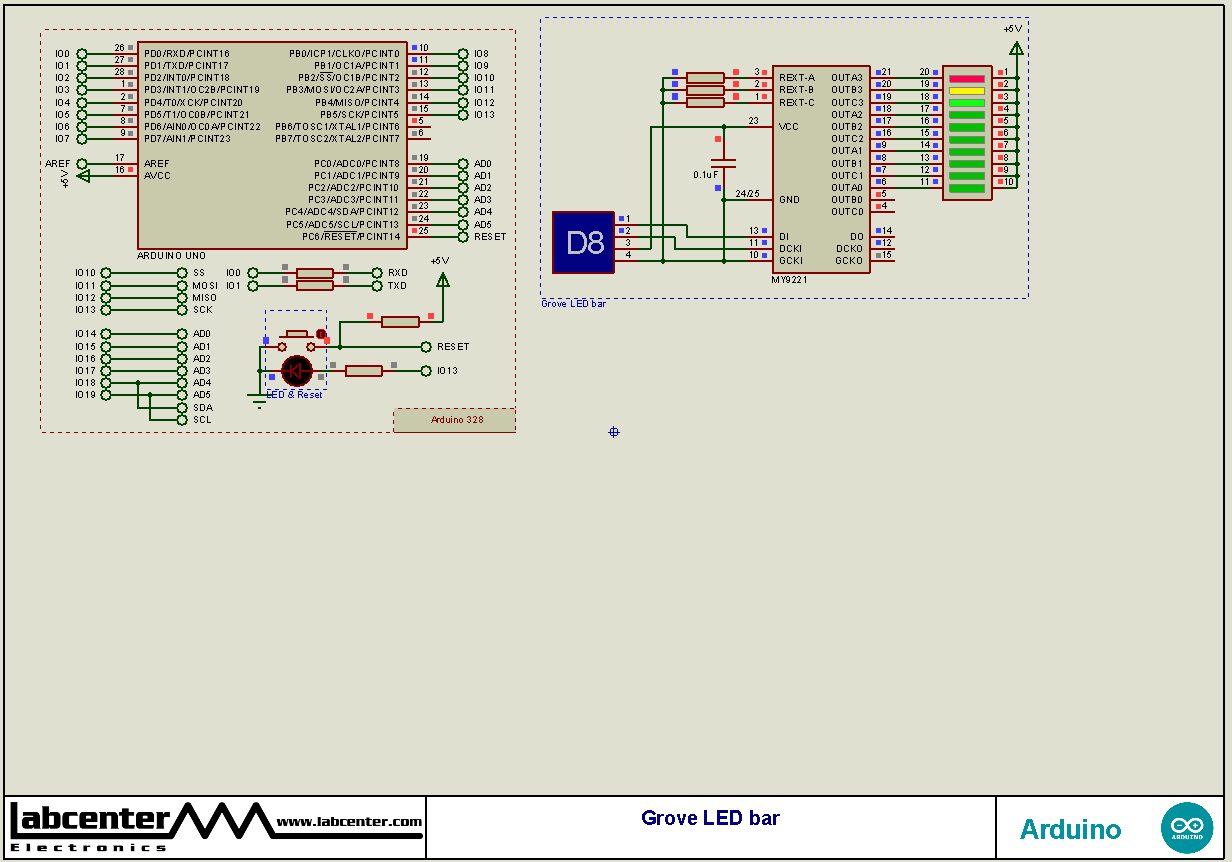Select the resistor wired to IO13 terminal
The width and height of the screenshot is (1232, 862).
coord(364,371)
